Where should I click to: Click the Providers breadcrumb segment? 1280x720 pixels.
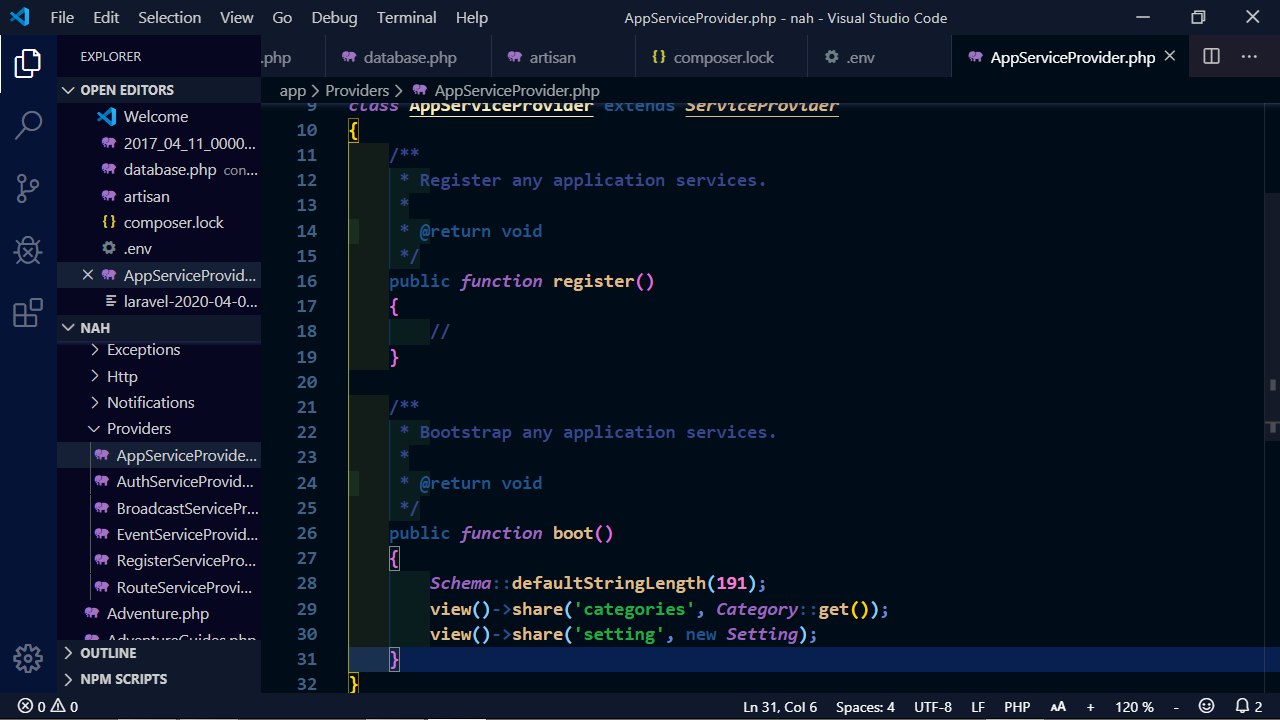coord(357,90)
